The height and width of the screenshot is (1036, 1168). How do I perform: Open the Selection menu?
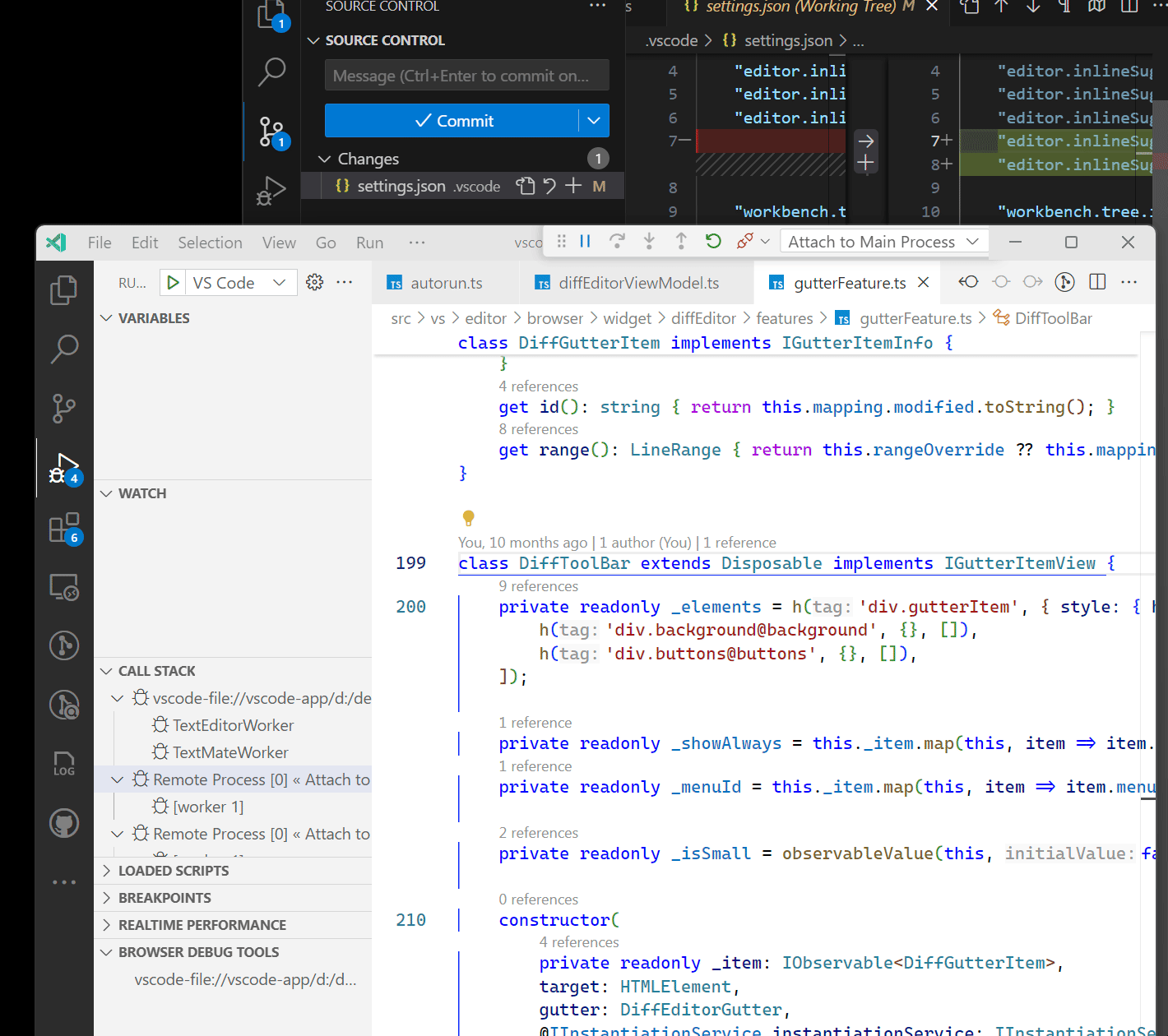(x=211, y=243)
